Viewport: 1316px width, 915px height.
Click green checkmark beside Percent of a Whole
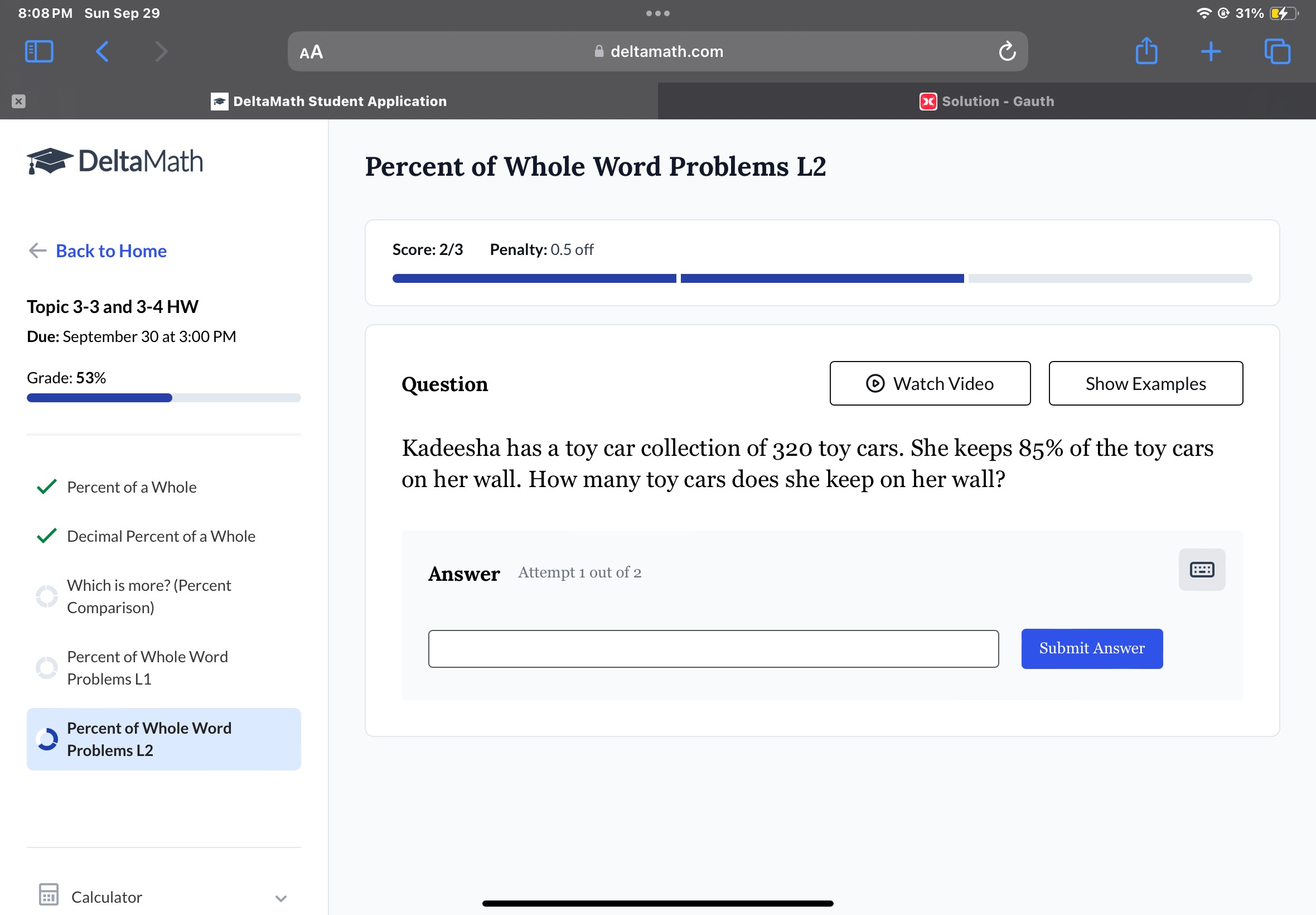coord(46,487)
